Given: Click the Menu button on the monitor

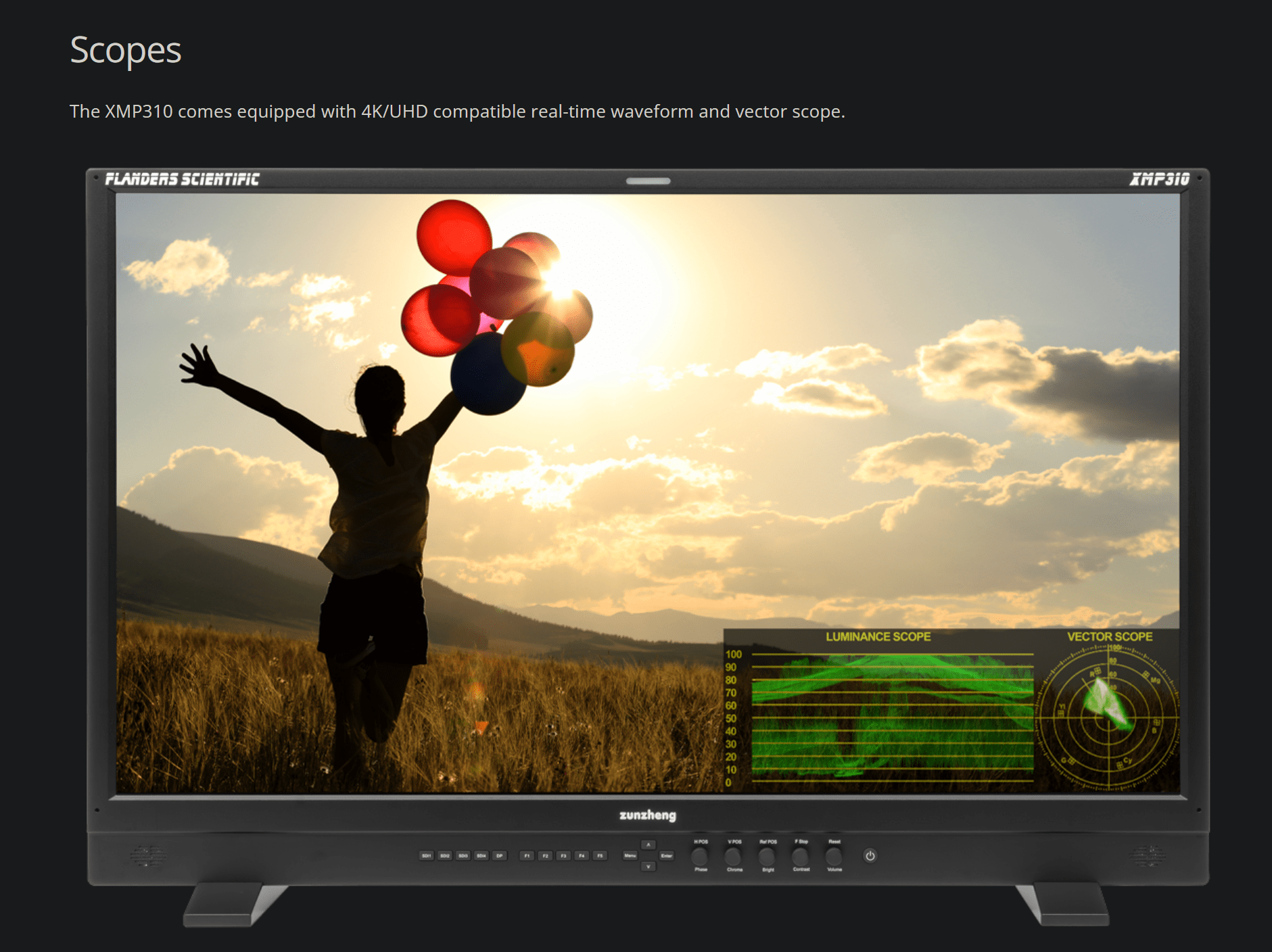Looking at the screenshot, I should [630, 856].
